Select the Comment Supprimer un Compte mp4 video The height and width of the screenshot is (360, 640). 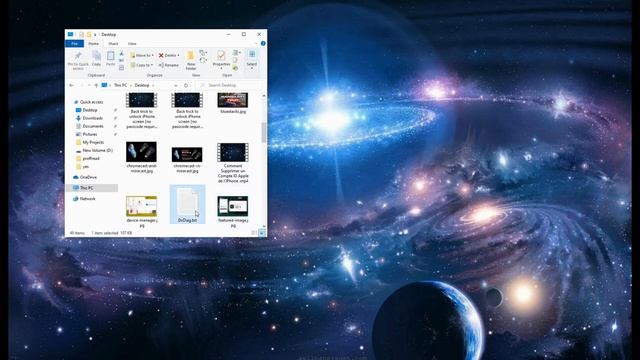[233, 162]
